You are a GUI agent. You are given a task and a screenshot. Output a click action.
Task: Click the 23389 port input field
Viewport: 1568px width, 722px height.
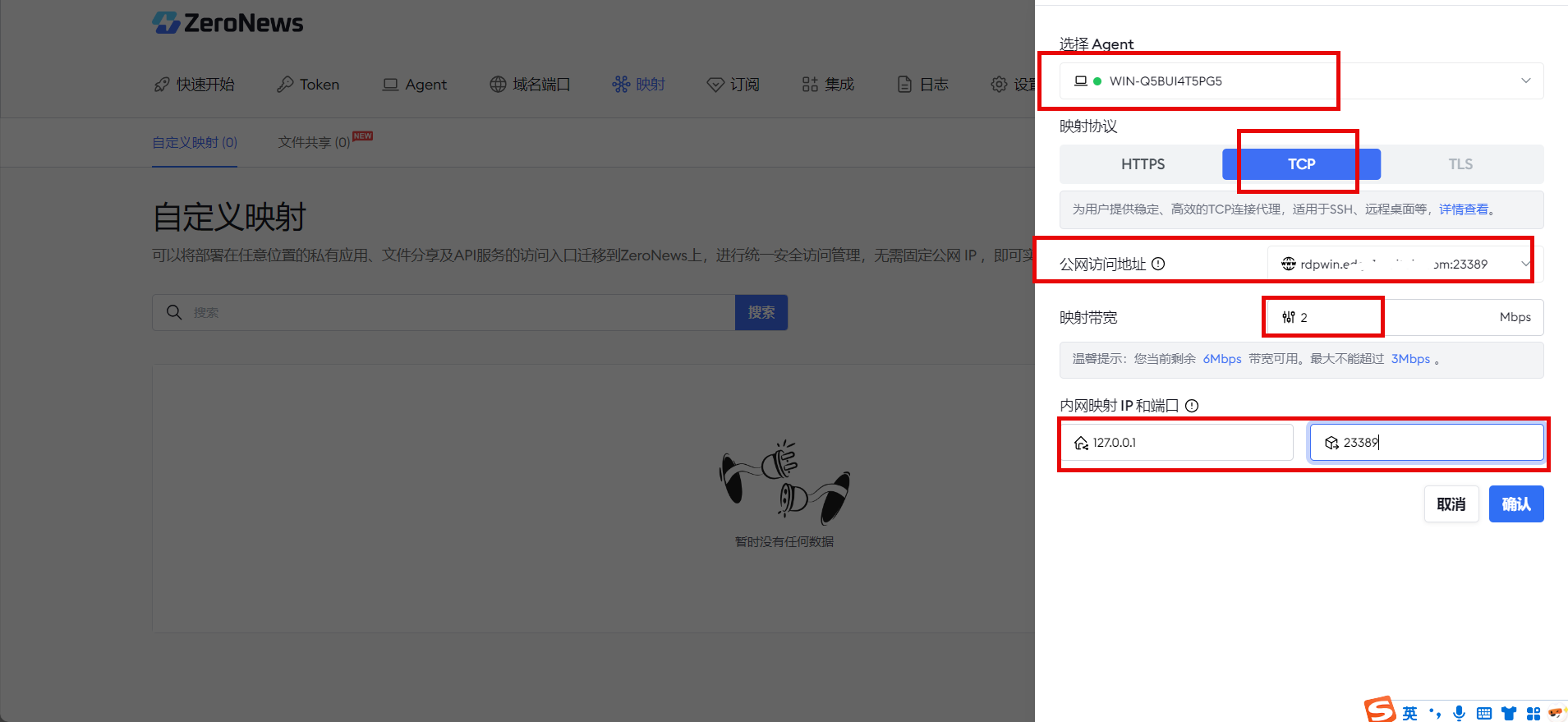[1427, 442]
